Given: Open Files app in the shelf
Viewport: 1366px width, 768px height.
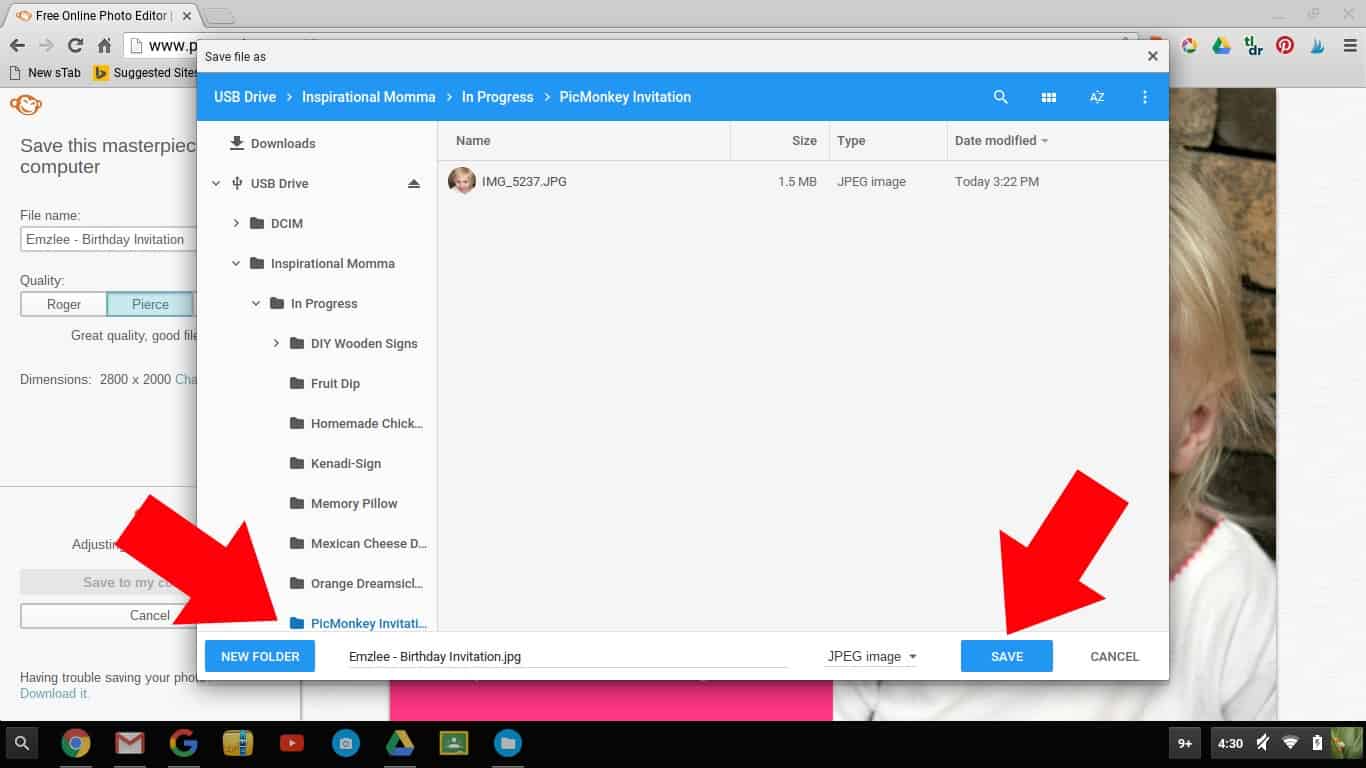Looking at the screenshot, I should coord(507,743).
